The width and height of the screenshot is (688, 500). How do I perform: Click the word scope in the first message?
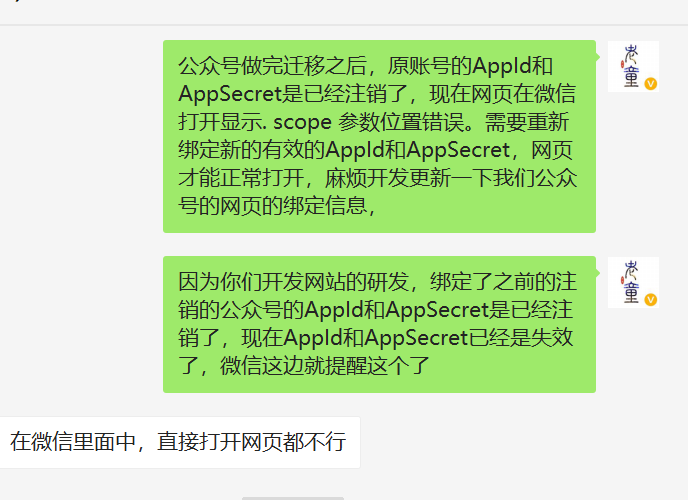(x=302, y=122)
